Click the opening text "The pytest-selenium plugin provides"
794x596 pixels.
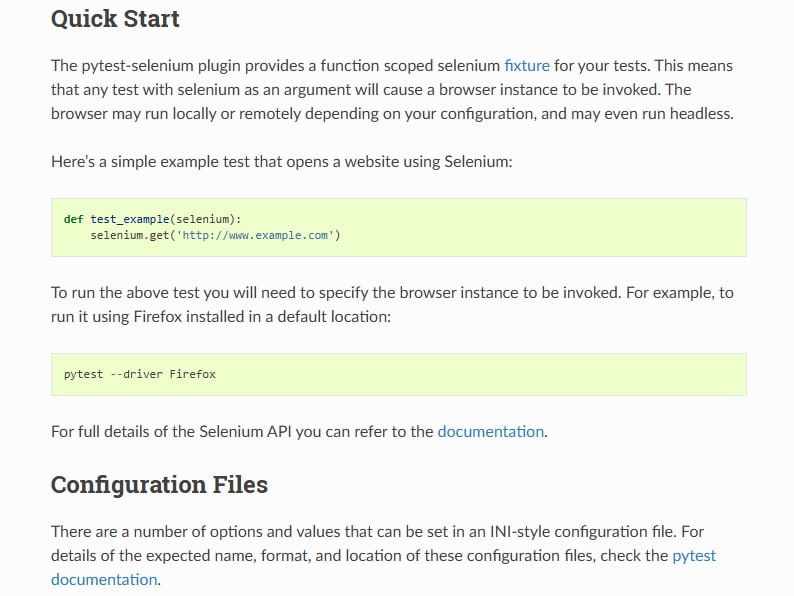point(180,66)
